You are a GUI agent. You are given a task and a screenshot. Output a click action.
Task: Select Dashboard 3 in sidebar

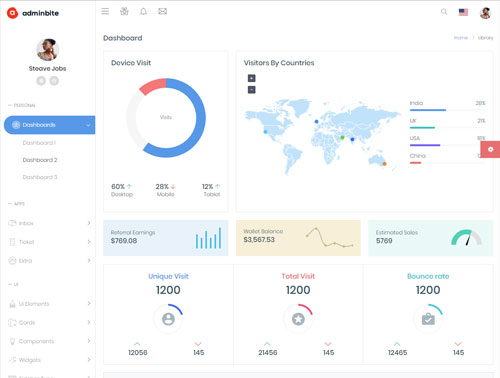tap(40, 177)
